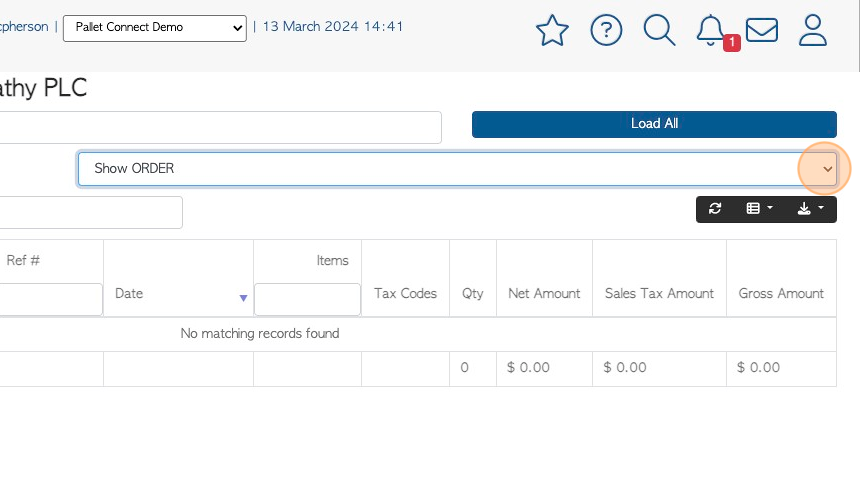
Task: Open the envelope messages icon
Action: tap(762, 30)
